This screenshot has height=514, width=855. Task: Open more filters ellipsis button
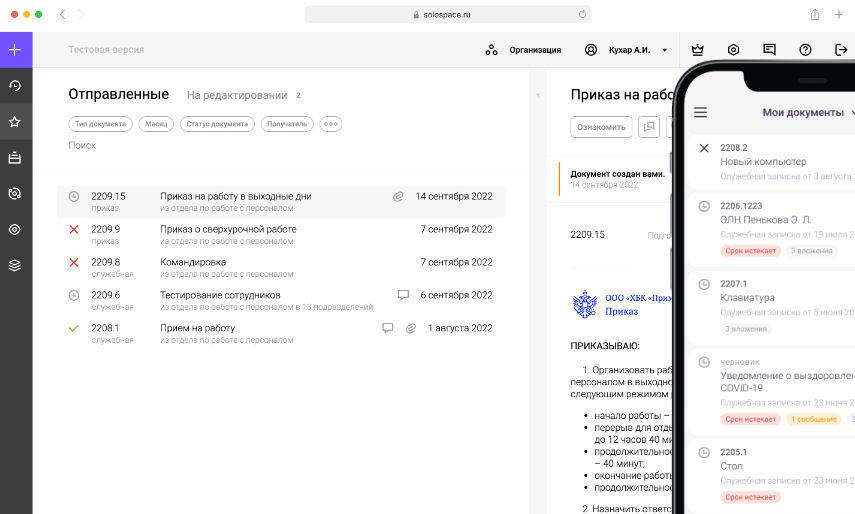pyautogui.click(x=330, y=124)
